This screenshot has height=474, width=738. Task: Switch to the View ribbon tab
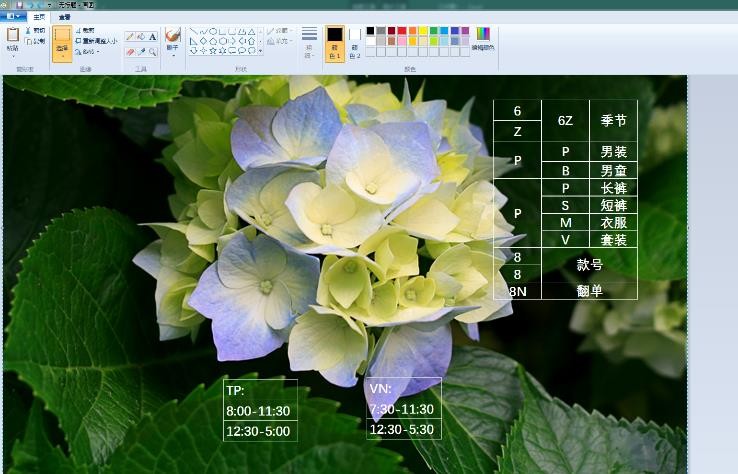click(64, 17)
